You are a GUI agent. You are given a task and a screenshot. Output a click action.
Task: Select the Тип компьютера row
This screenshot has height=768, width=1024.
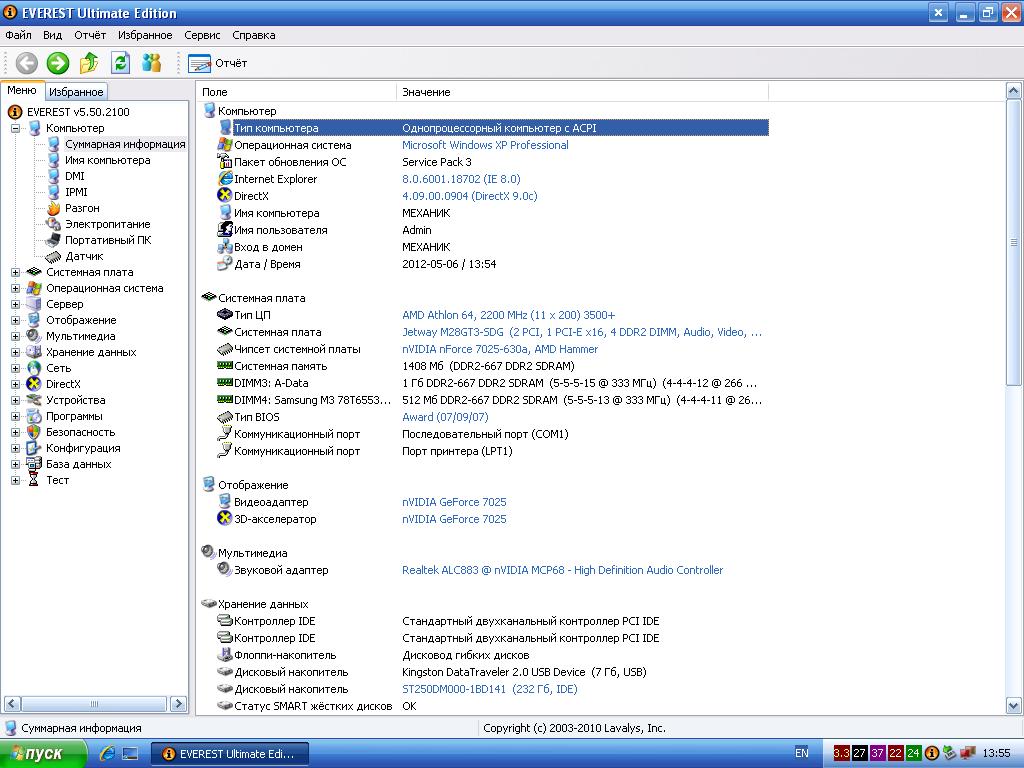click(x=493, y=128)
